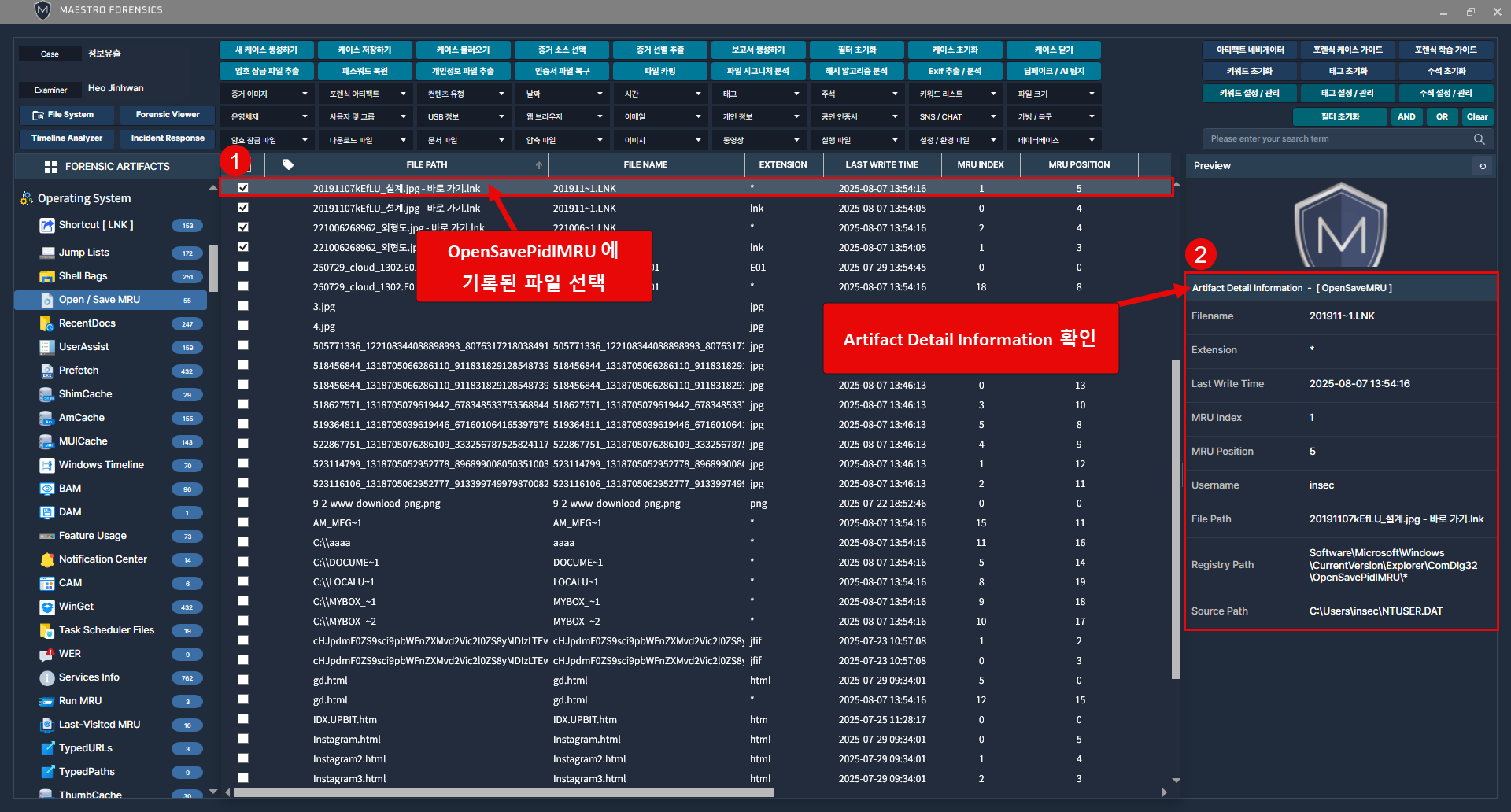
Task: Enable checkbox for Instagram.html row
Action: (x=243, y=739)
